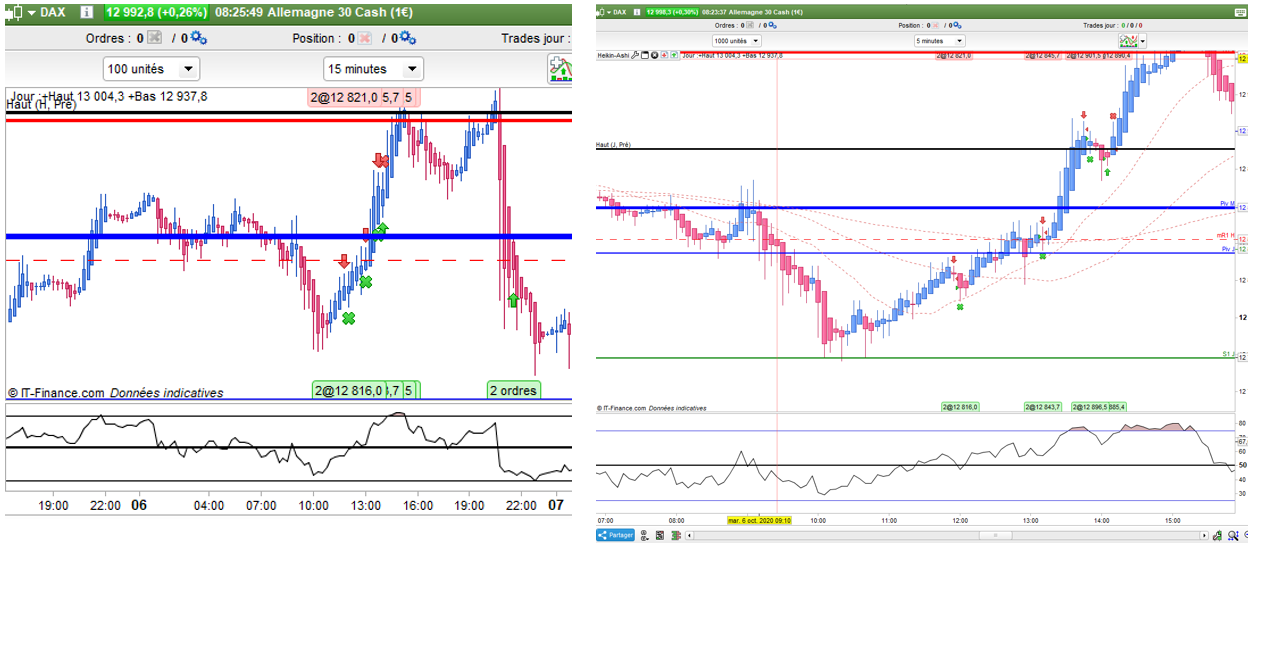The width and height of the screenshot is (1275, 659).
Task: Click red order label 2@12 821,0 in left chart
Action: (343, 97)
